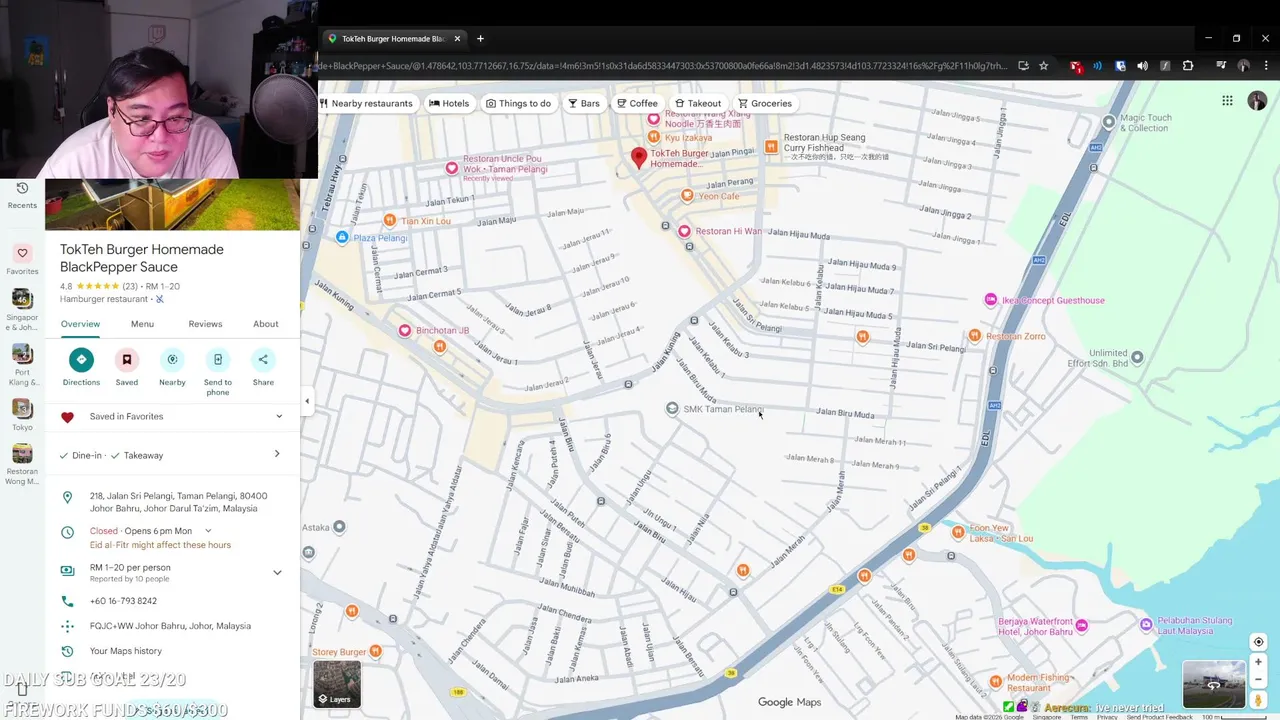This screenshot has height=720, width=1280.
Task: Click the Bars chip
Action: tap(584, 103)
